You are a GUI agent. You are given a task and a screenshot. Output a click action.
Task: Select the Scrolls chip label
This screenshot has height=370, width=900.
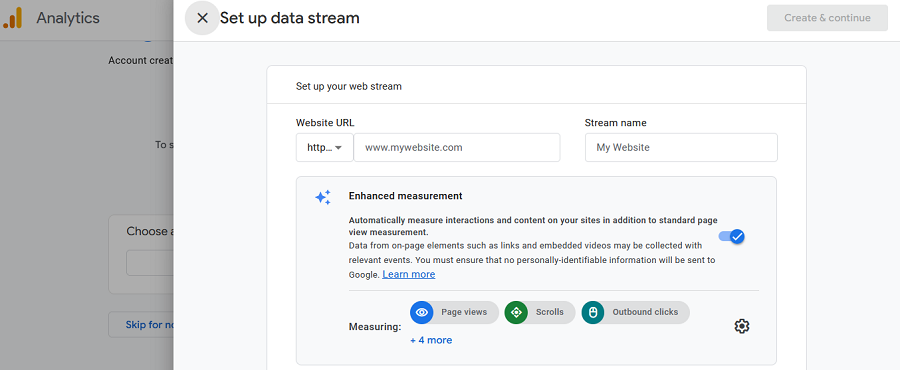coord(550,312)
